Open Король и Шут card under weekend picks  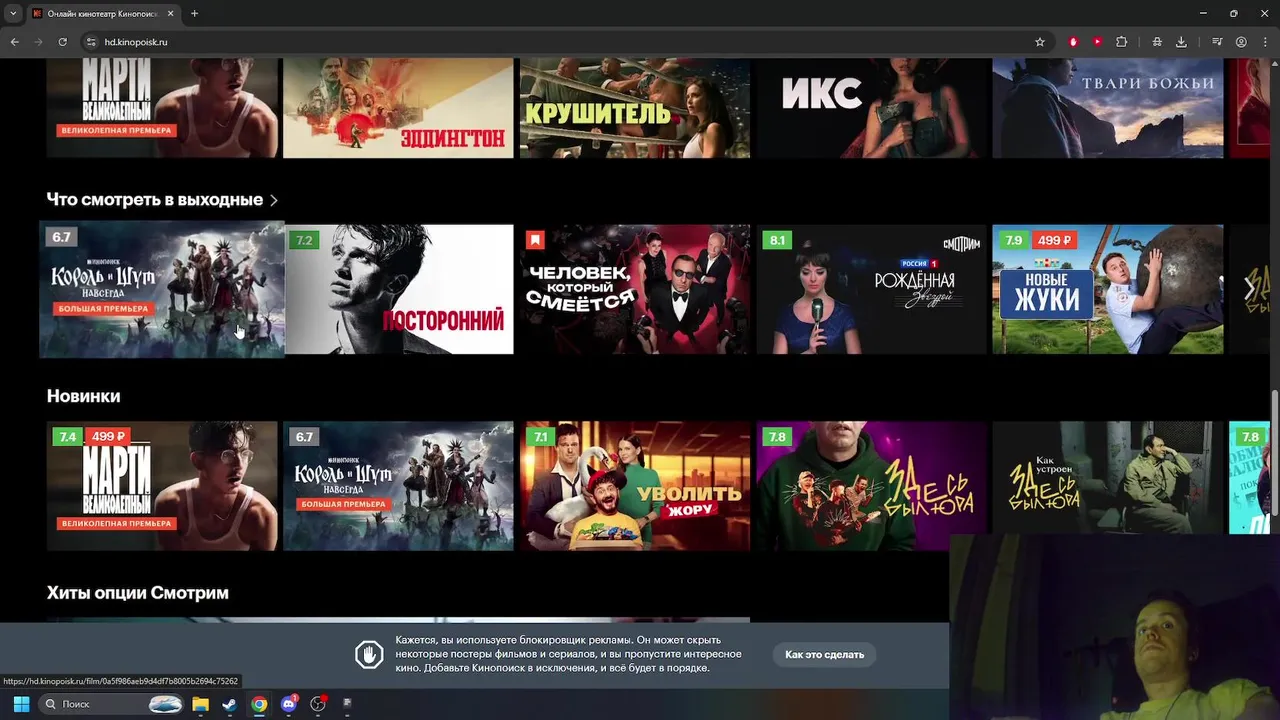pos(162,289)
